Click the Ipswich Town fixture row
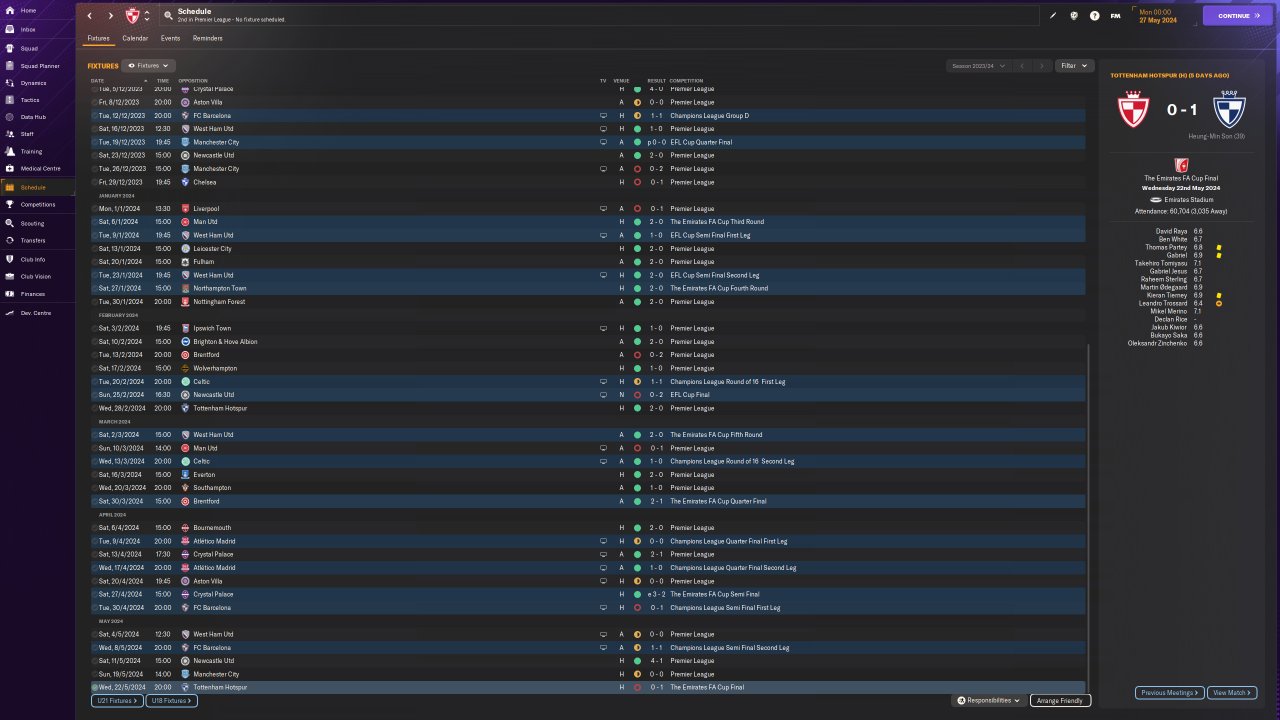Viewport: 1280px width, 720px height. point(587,328)
